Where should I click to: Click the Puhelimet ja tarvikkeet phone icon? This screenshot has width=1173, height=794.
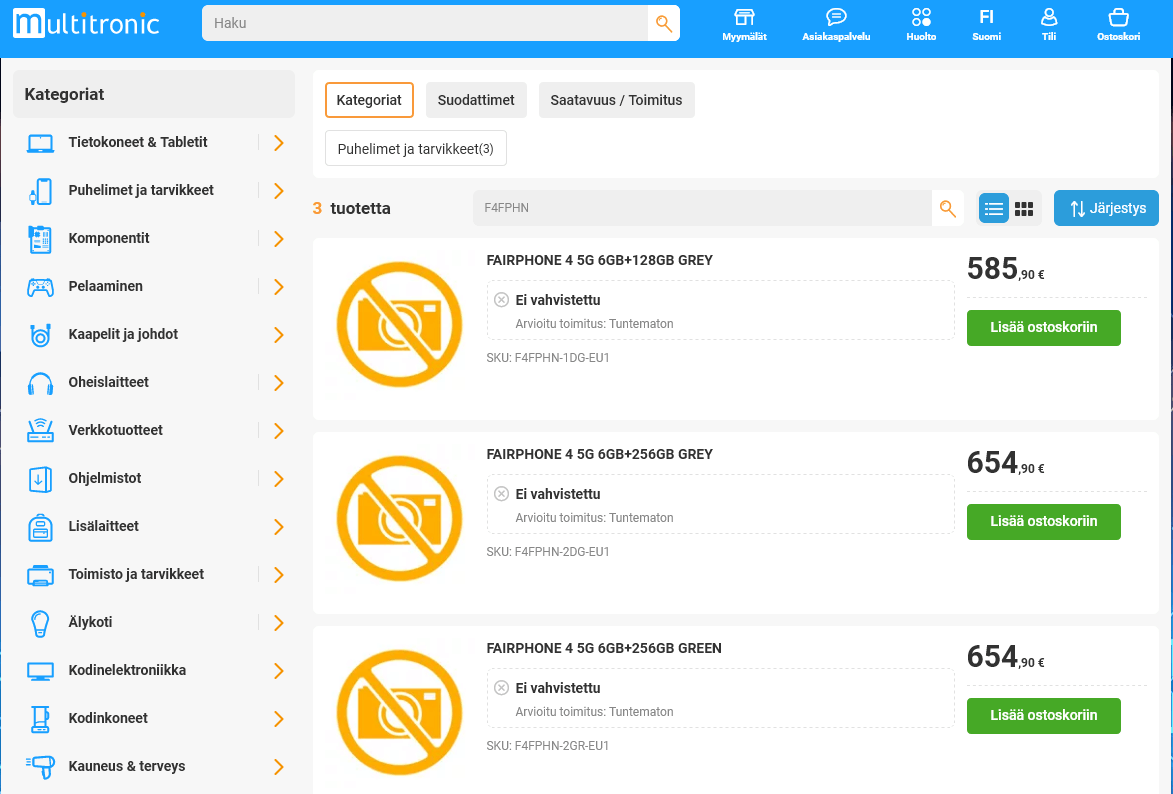click(40, 191)
